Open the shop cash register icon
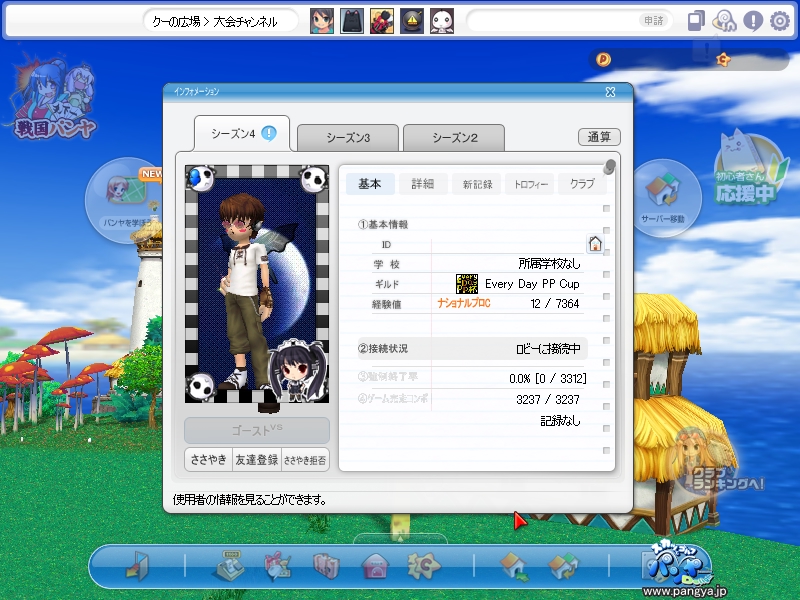800x600 pixels. click(x=228, y=565)
